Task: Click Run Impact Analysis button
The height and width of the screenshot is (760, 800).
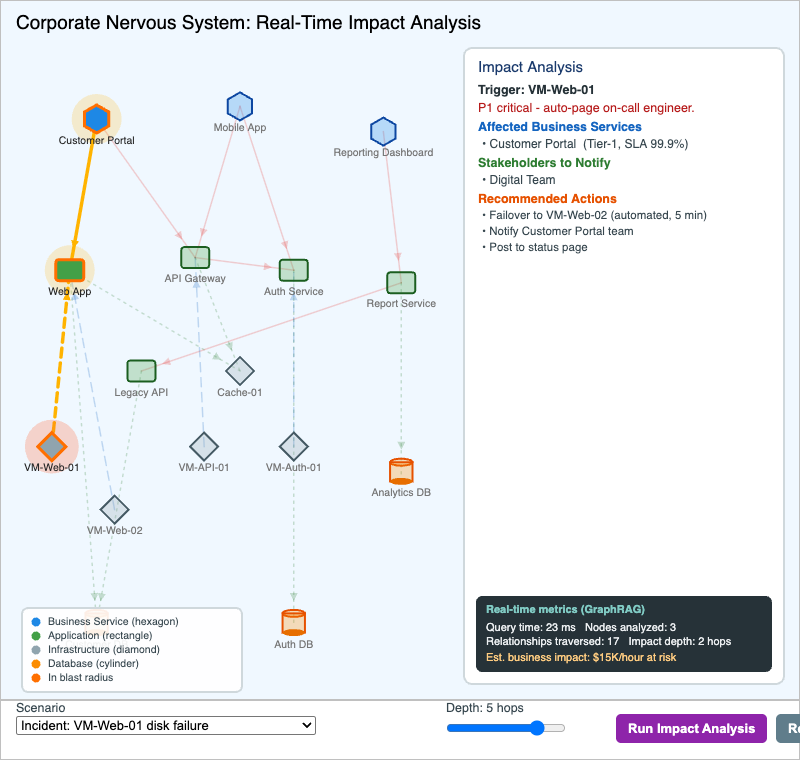Action: click(691, 728)
